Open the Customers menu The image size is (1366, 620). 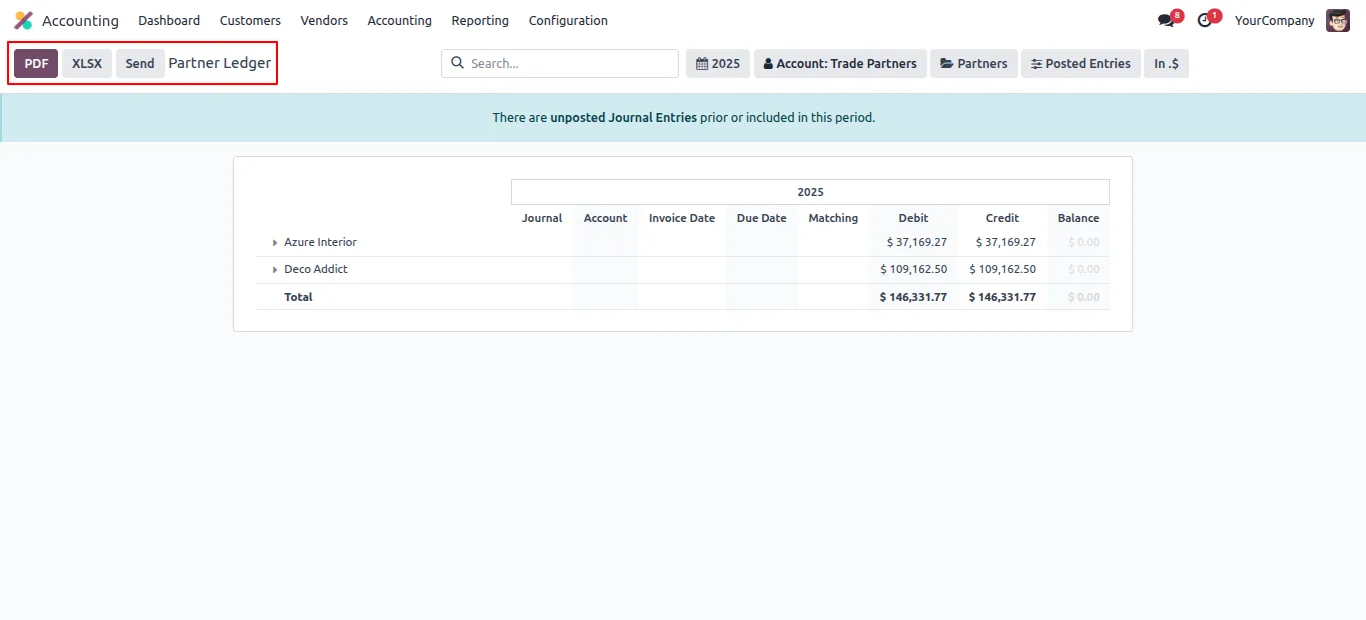coord(250,20)
